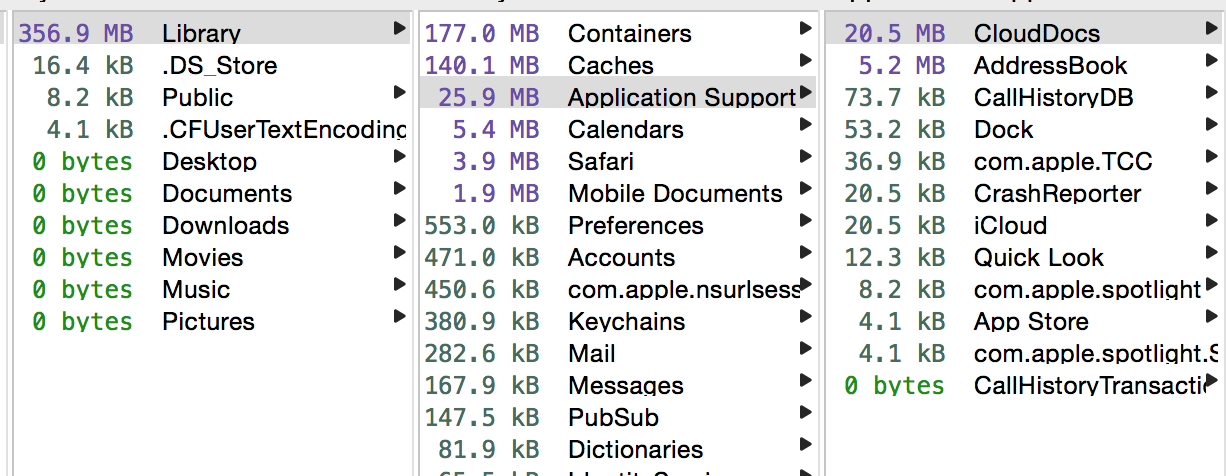Select the PubSub folder row
The image size is (1226, 476).
click(617, 418)
